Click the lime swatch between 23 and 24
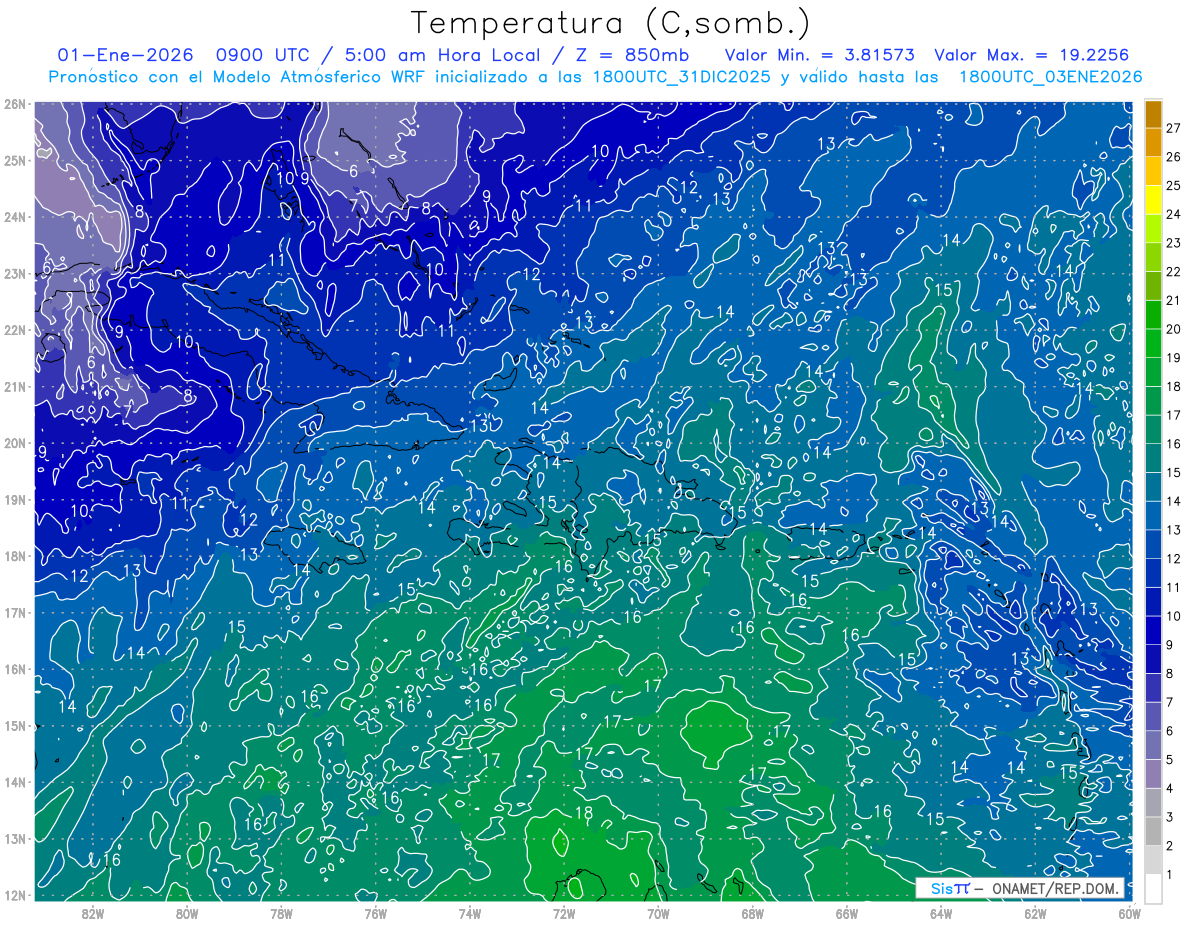This screenshot has width=1200, height=927. coord(1153,229)
